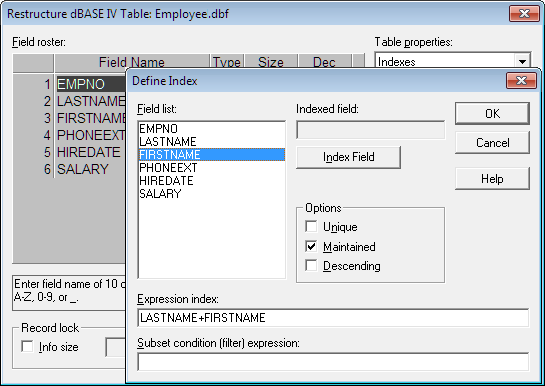
Task: Tick the Unique option checkbox
Action: [311, 227]
